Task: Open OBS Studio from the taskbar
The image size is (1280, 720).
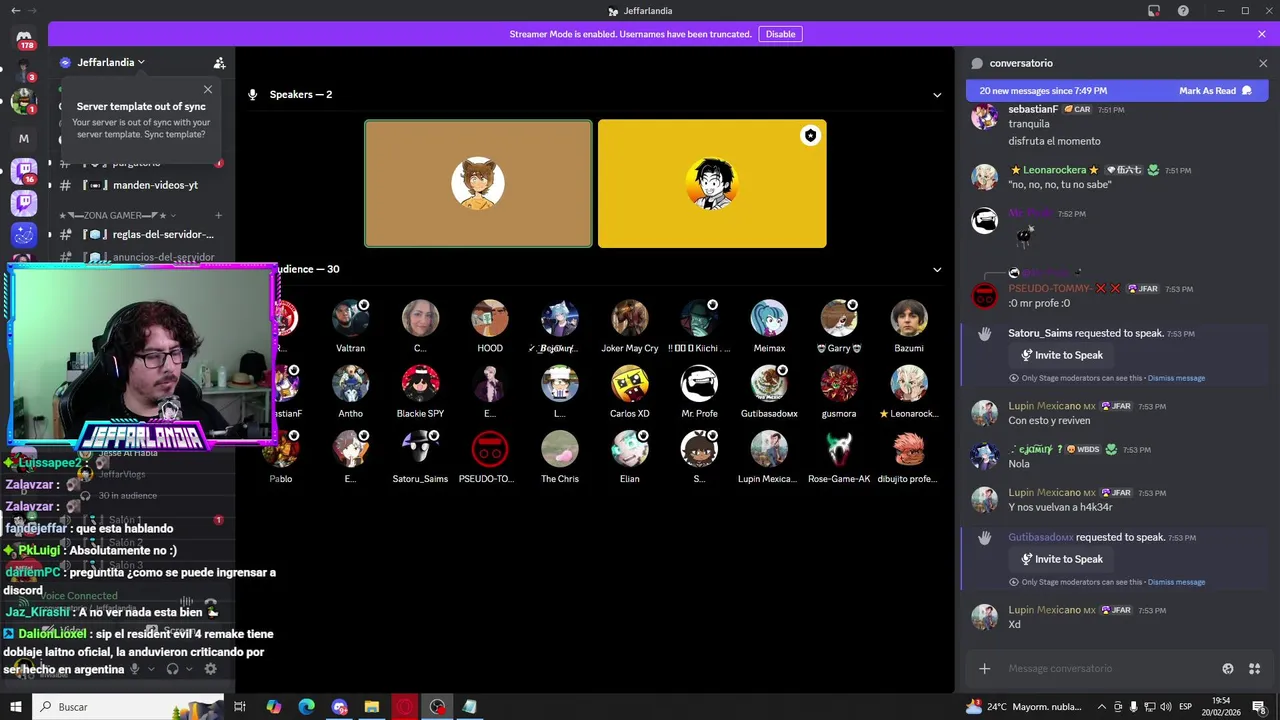Action: coord(437,707)
